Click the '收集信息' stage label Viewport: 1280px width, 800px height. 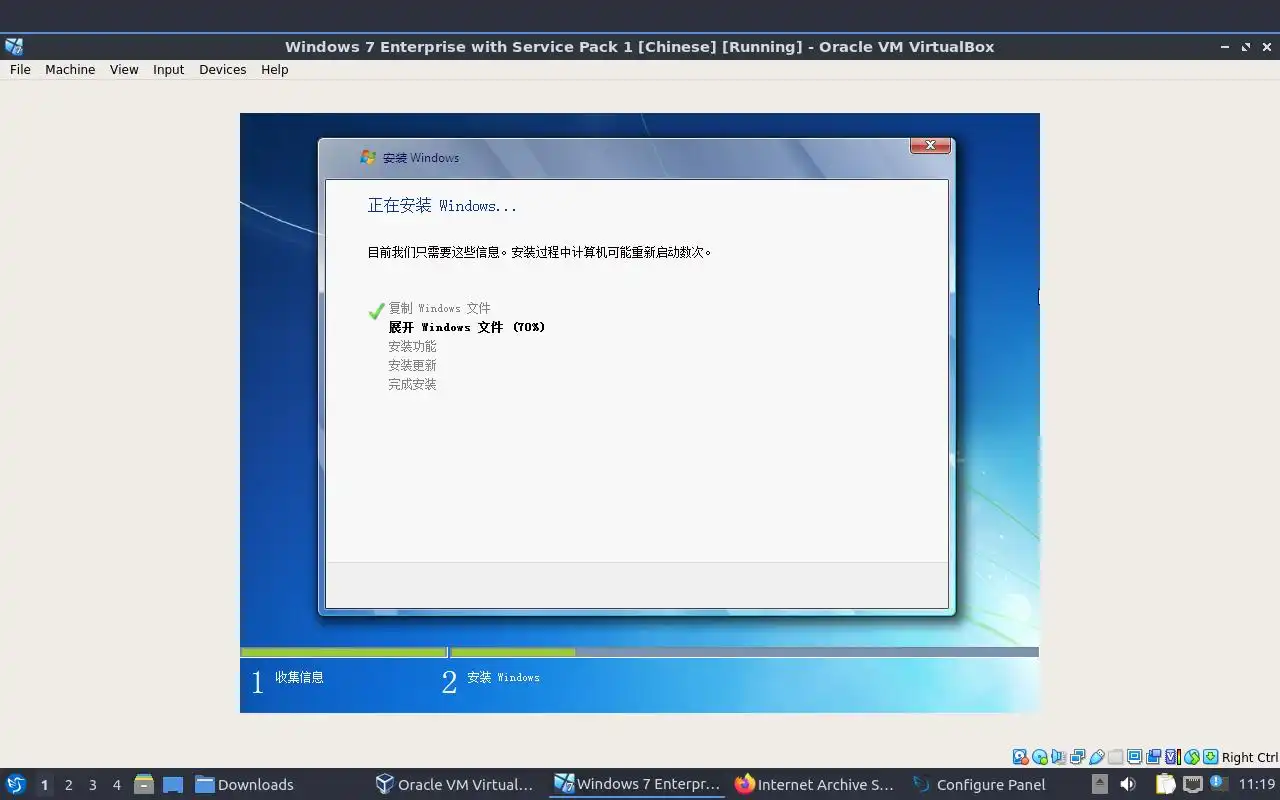pyautogui.click(x=299, y=677)
